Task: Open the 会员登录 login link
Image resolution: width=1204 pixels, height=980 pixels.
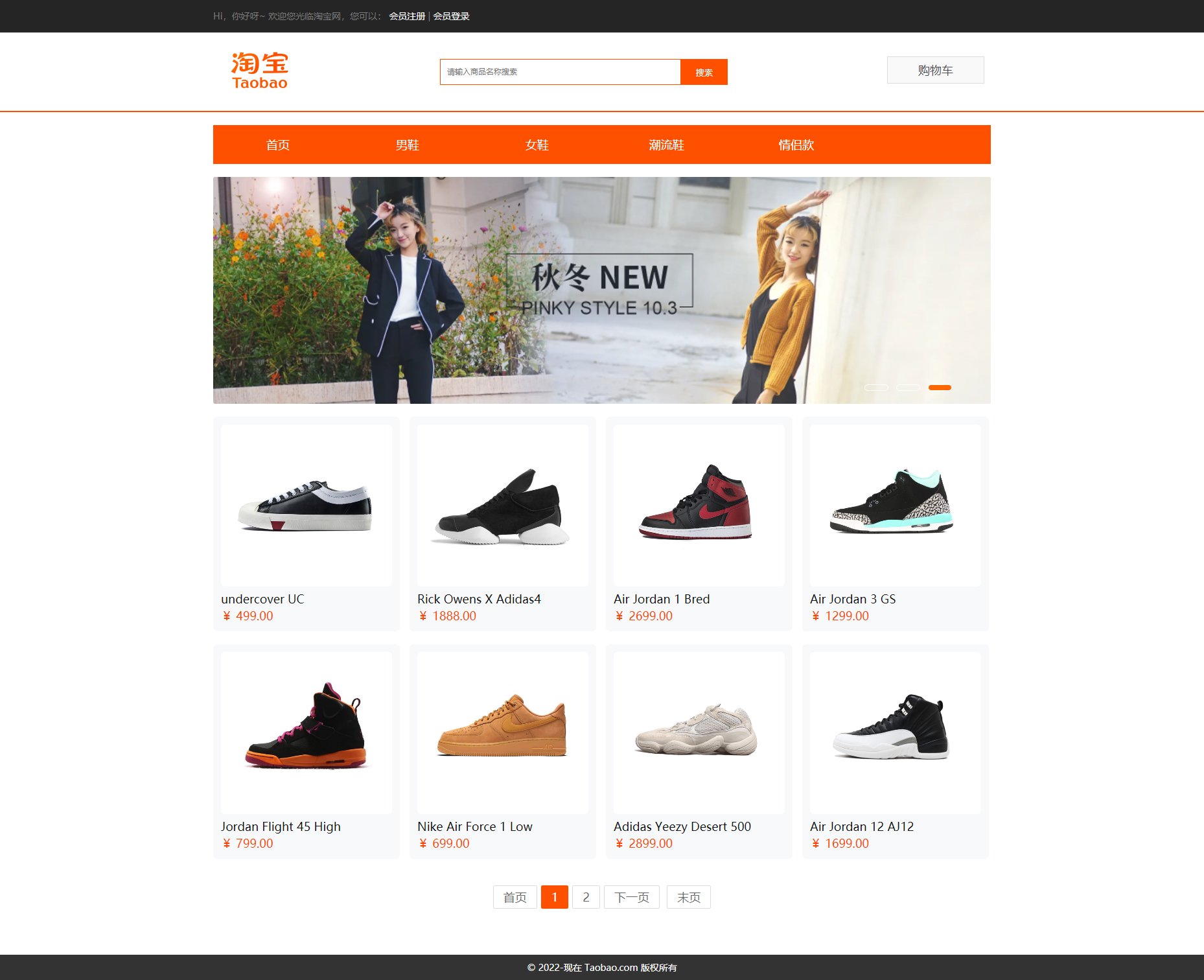Action: click(x=451, y=16)
